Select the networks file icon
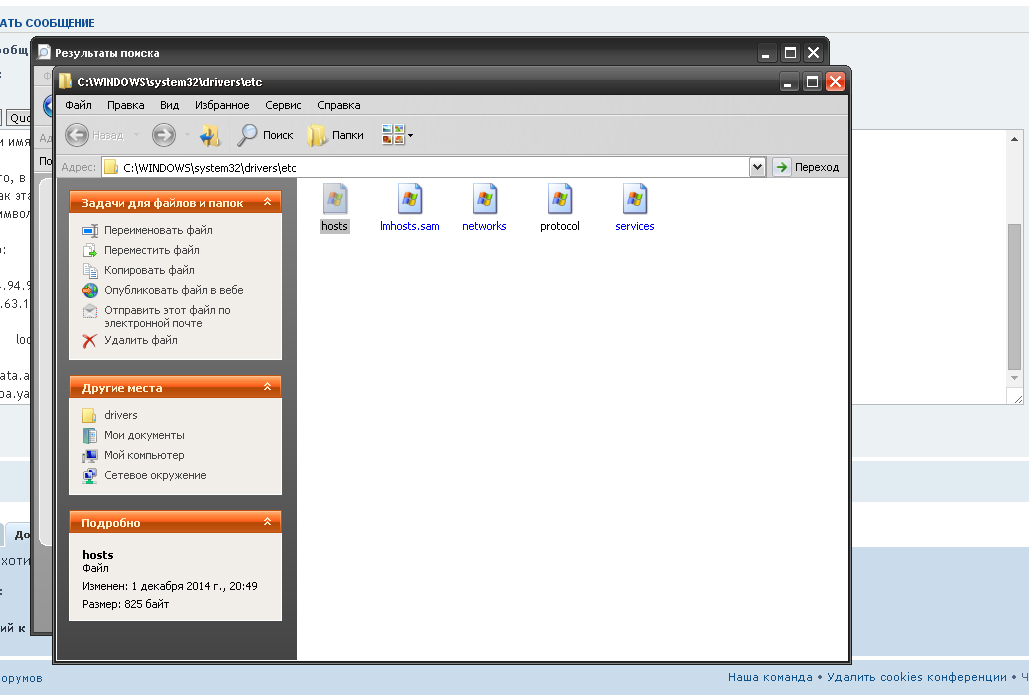Viewport: 1029px width, 696px height. pos(484,200)
